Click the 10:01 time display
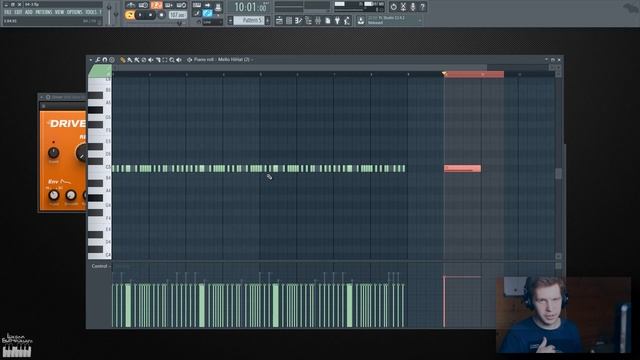Viewport: 640px width, 360px height. click(251, 7)
